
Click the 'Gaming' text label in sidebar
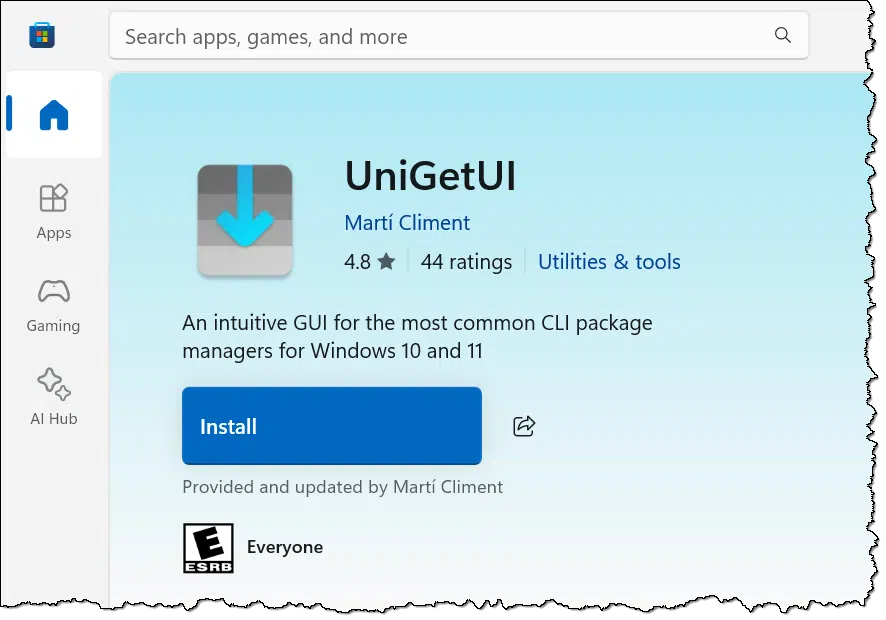[54, 326]
